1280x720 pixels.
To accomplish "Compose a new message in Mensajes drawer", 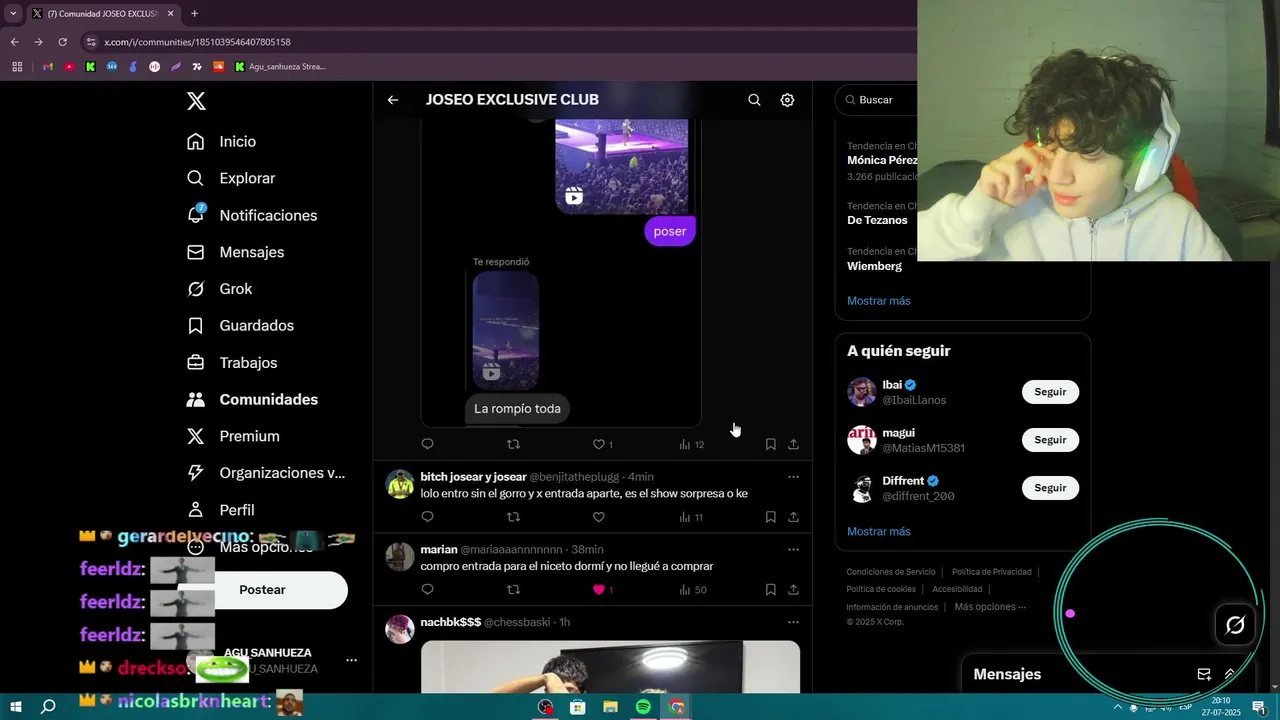I will click(x=1204, y=675).
